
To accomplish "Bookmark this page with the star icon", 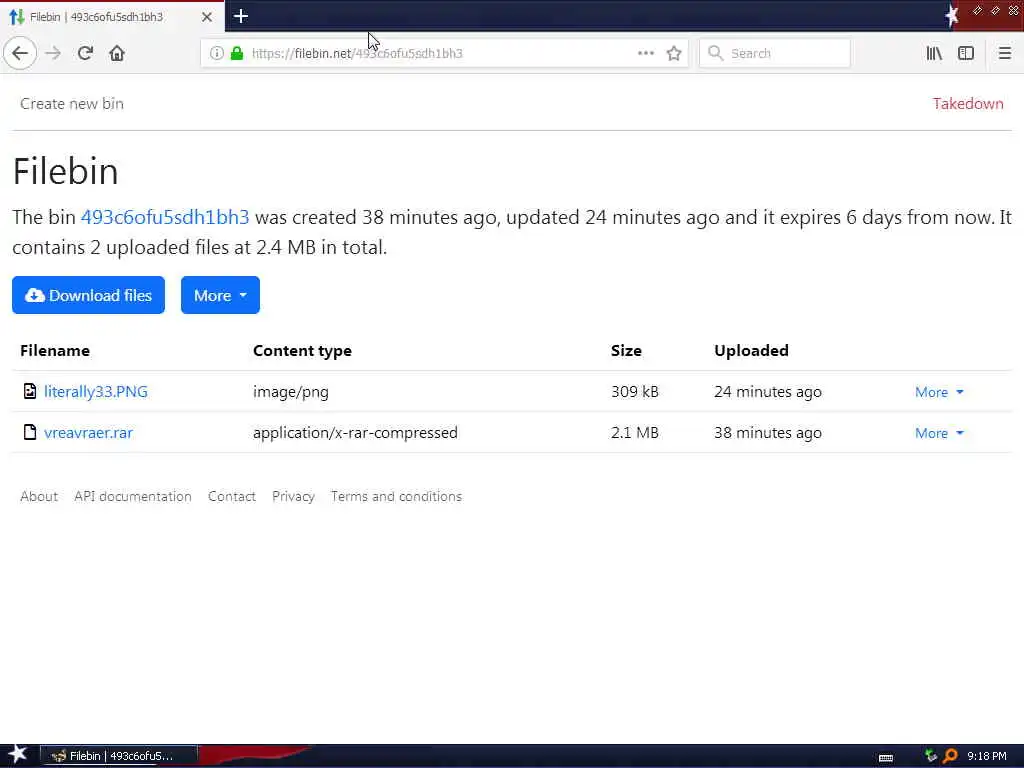I will (x=674, y=53).
